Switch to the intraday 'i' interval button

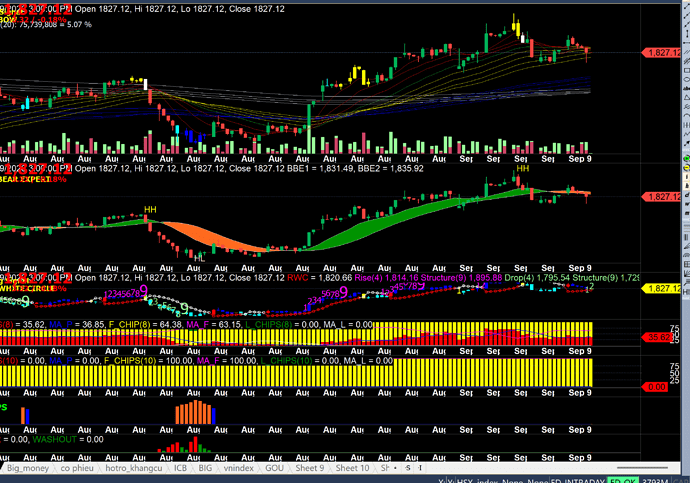pyautogui.click(x=686, y=177)
